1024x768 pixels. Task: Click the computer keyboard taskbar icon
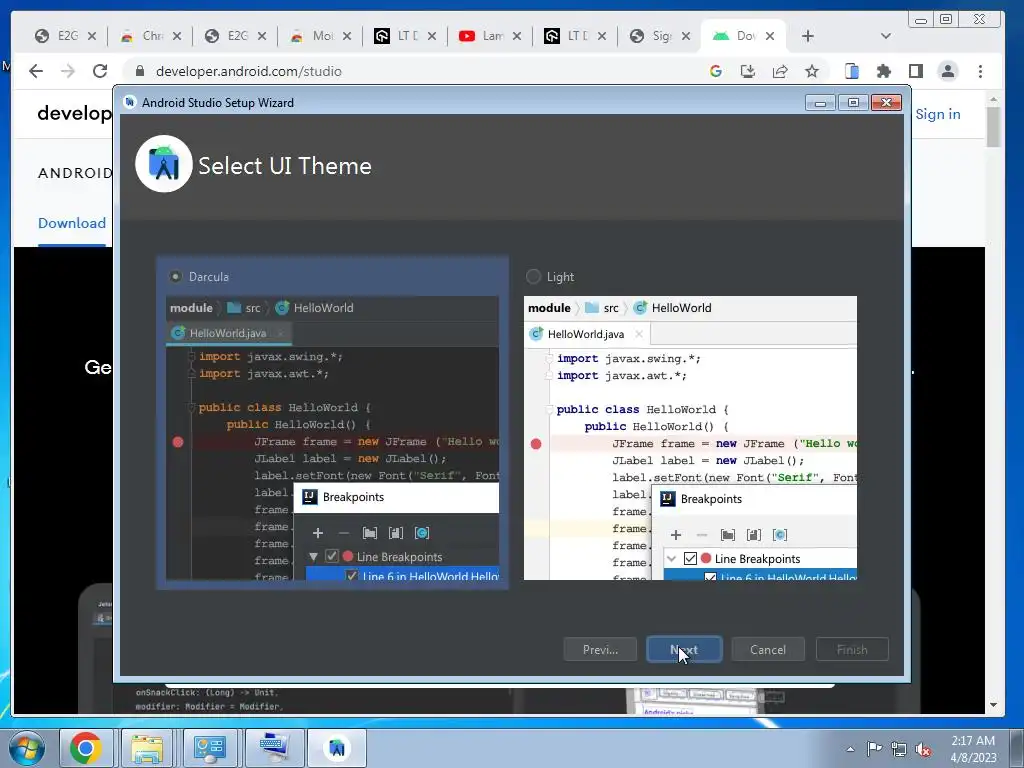coord(274,748)
